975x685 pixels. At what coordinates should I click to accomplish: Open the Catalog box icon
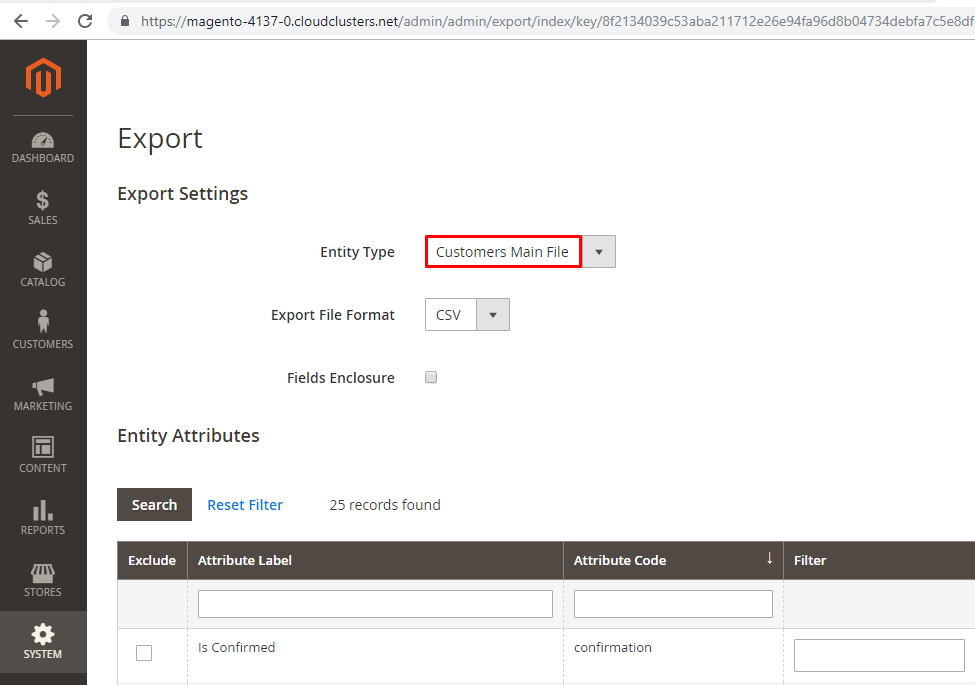43,263
